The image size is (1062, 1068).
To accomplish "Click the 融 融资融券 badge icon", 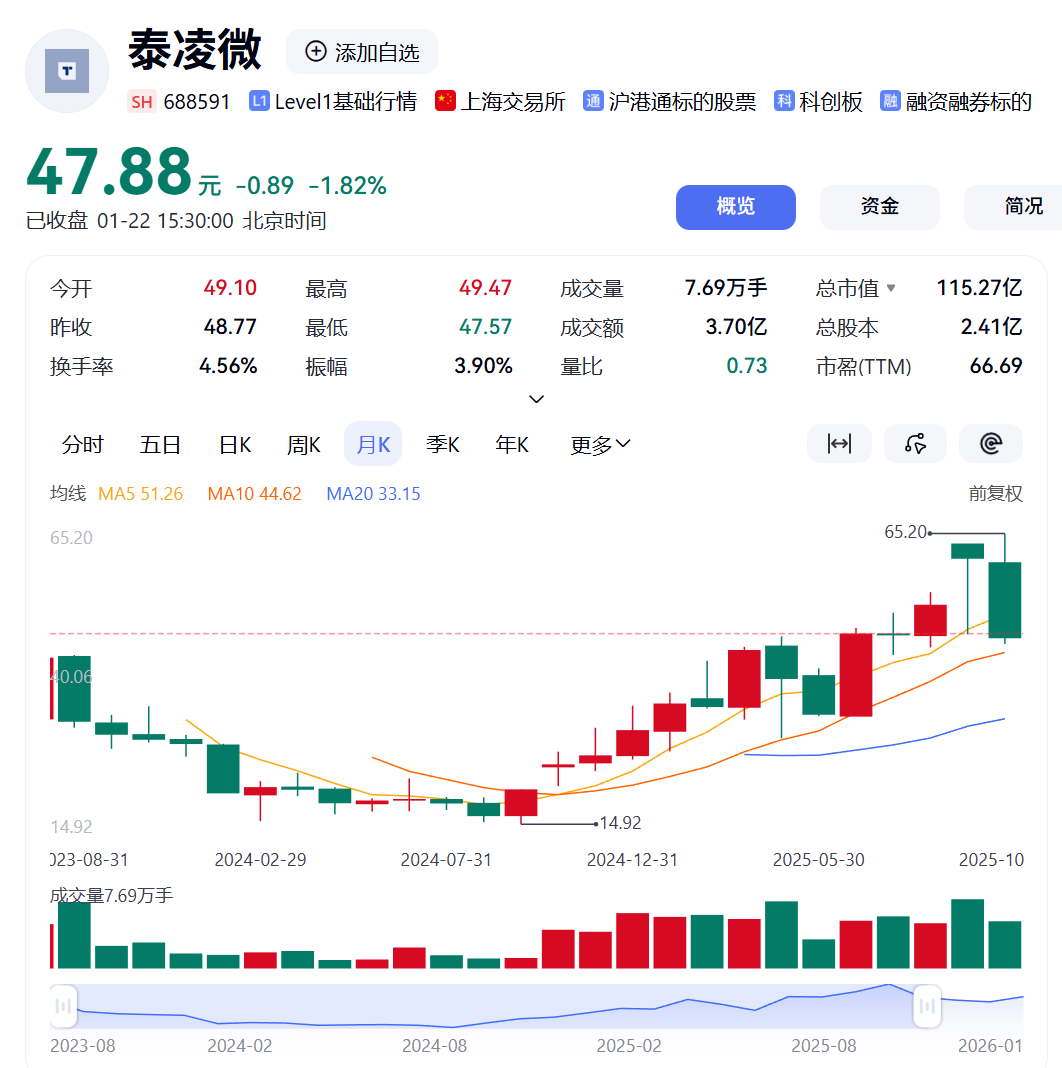I will coord(890,101).
